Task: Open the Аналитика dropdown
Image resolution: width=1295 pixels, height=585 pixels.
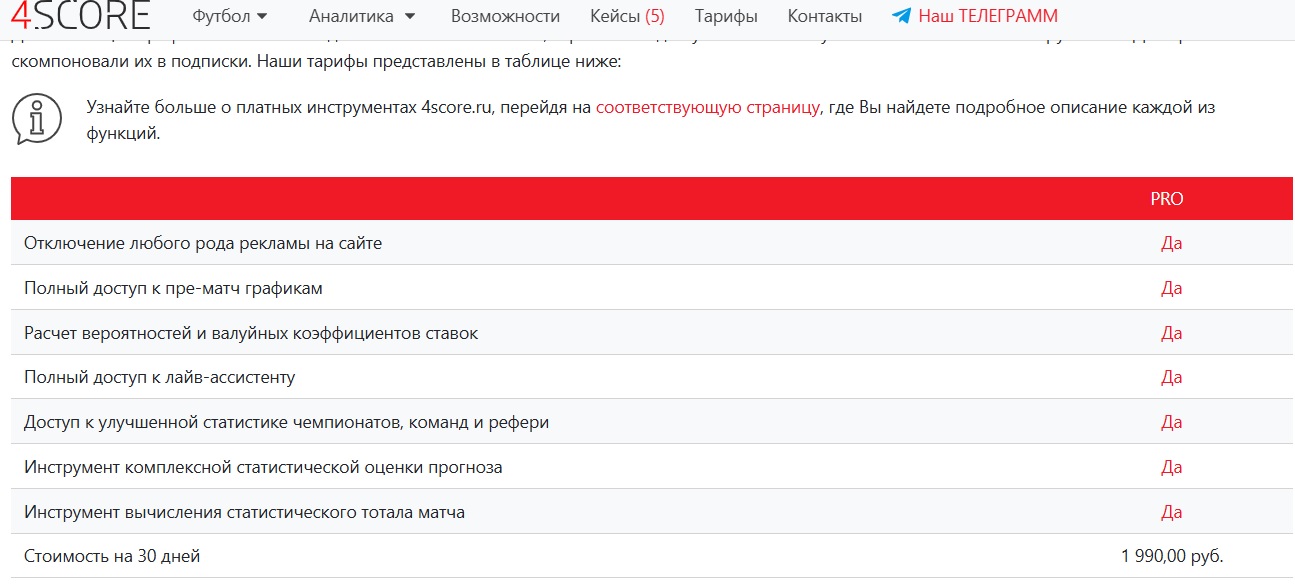Action: (359, 15)
